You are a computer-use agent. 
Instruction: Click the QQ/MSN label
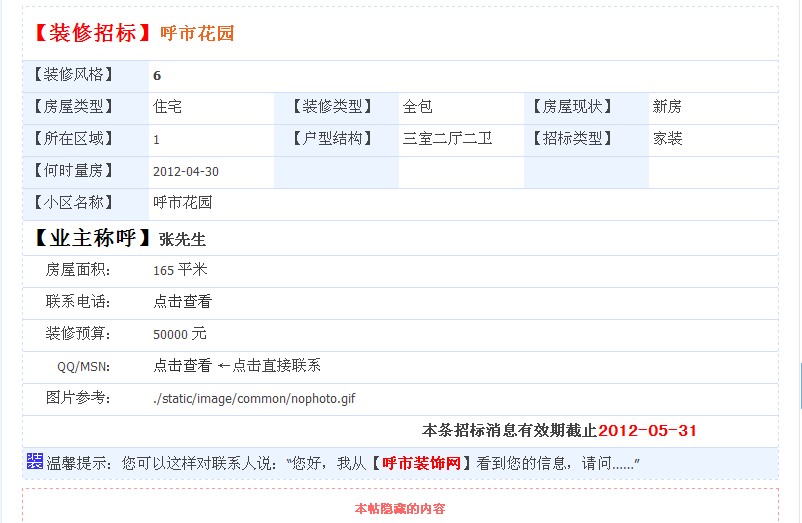coord(83,367)
